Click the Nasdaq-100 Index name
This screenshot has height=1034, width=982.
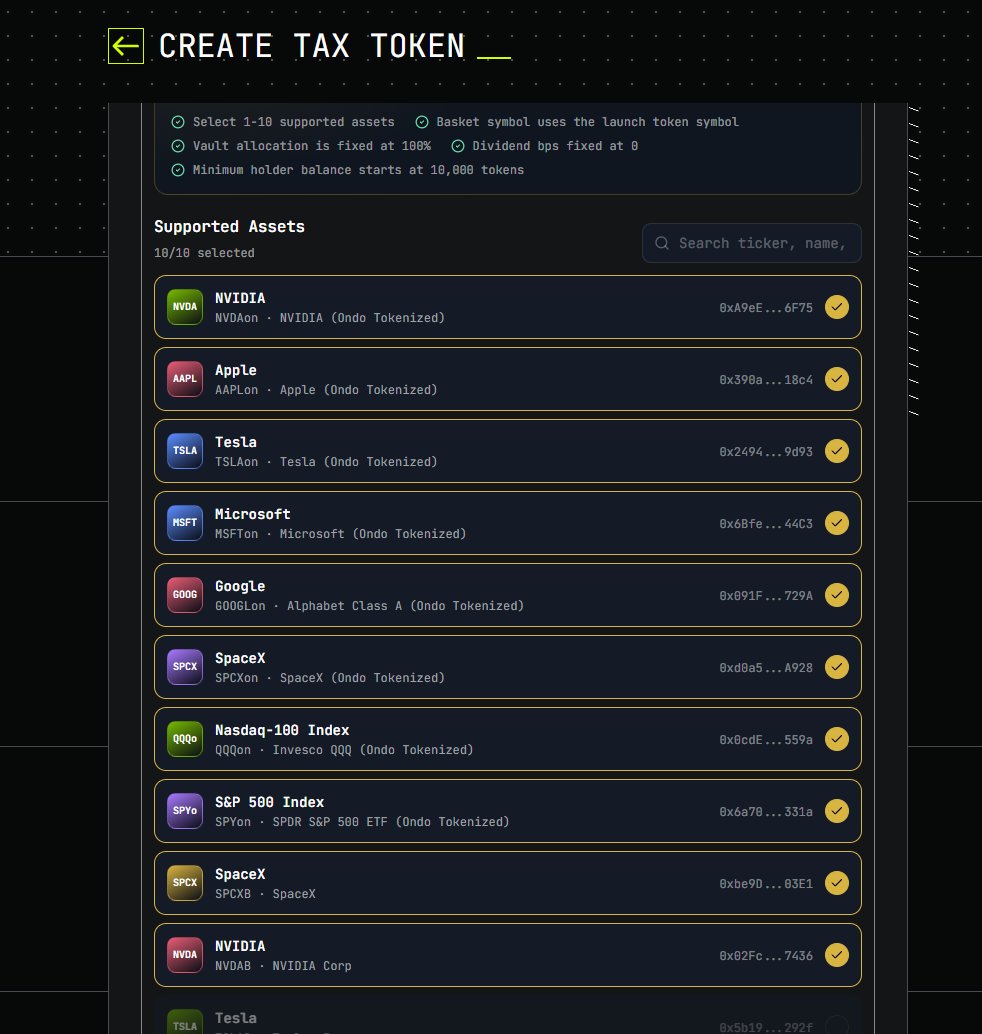282,730
